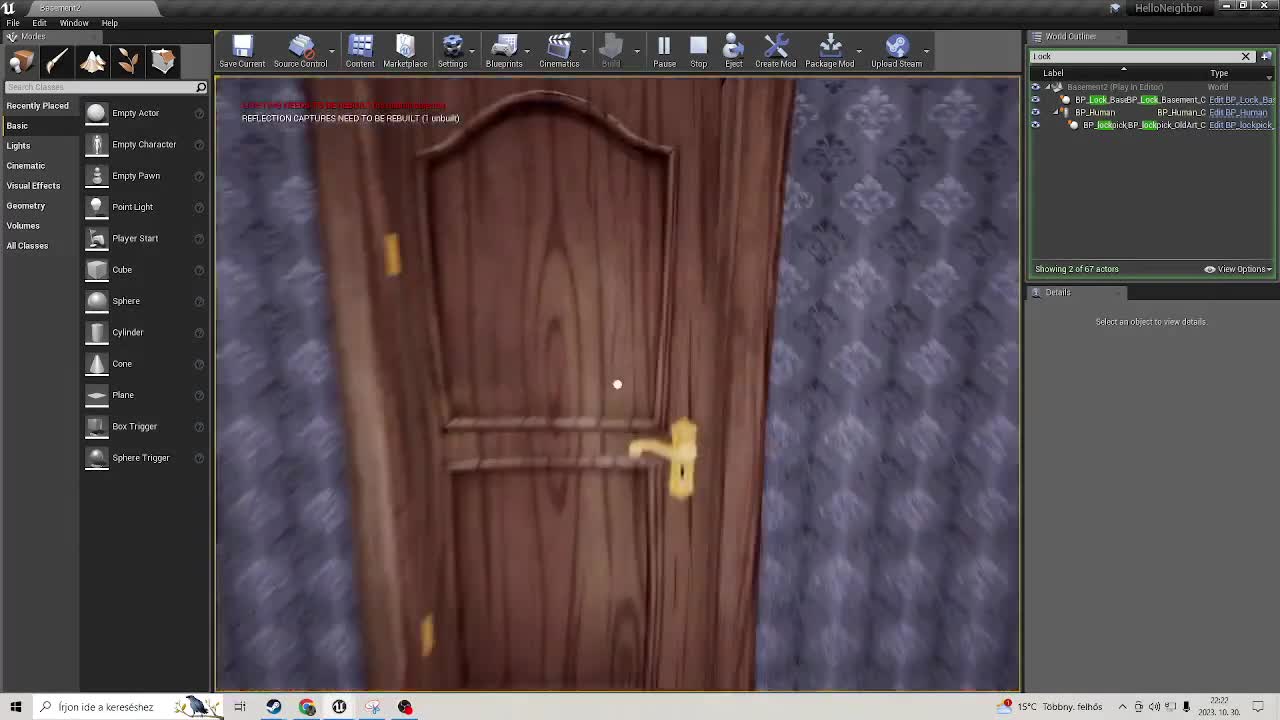Open the View Options dropdown
This screenshot has width=1280, height=720.
(x=1238, y=269)
